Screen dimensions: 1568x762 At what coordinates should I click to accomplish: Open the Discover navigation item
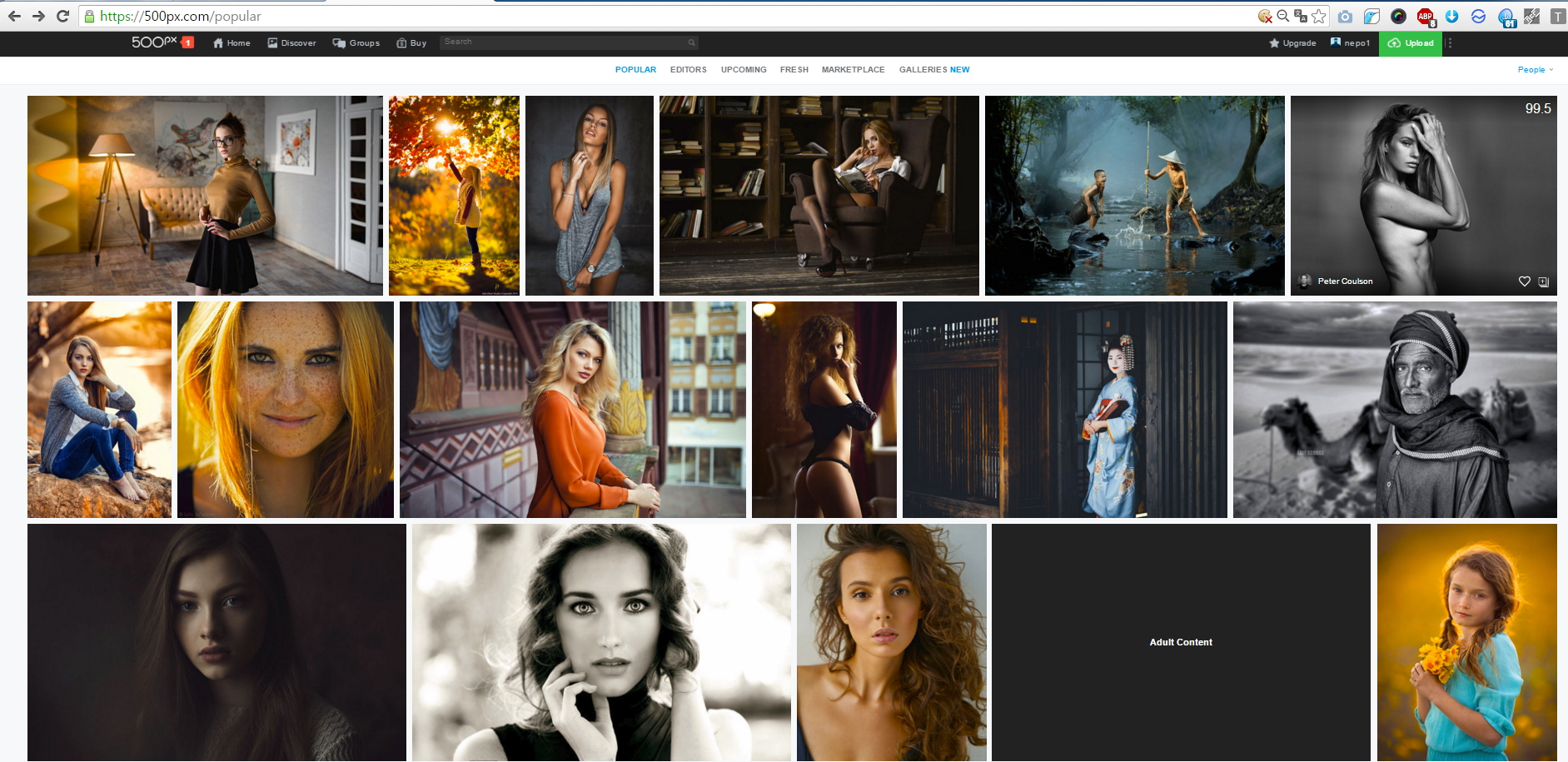pyautogui.click(x=291, y=43)
